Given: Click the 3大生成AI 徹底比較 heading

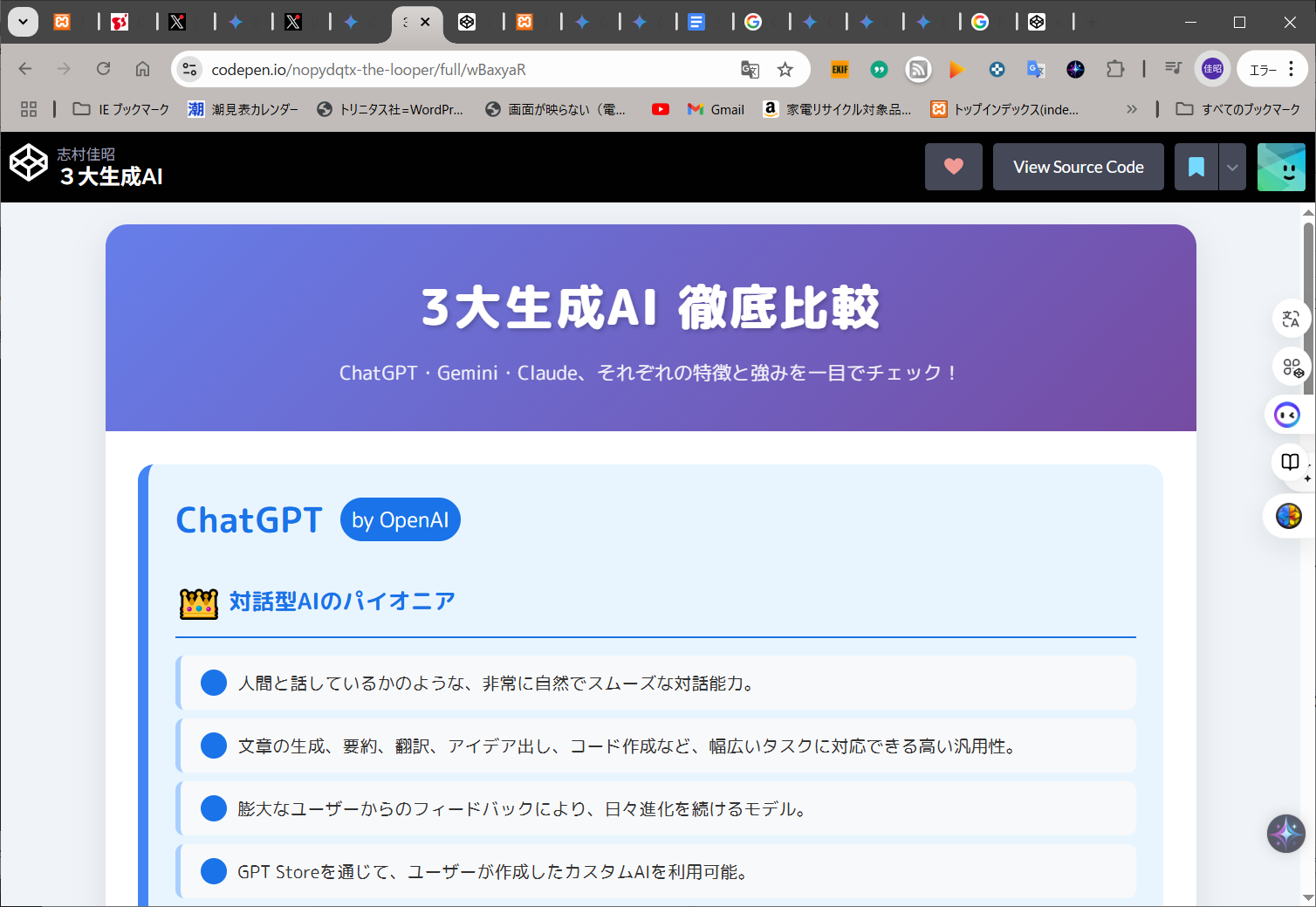Looking at the screenshot, I should pyautogui.click(x=650, y=307).
